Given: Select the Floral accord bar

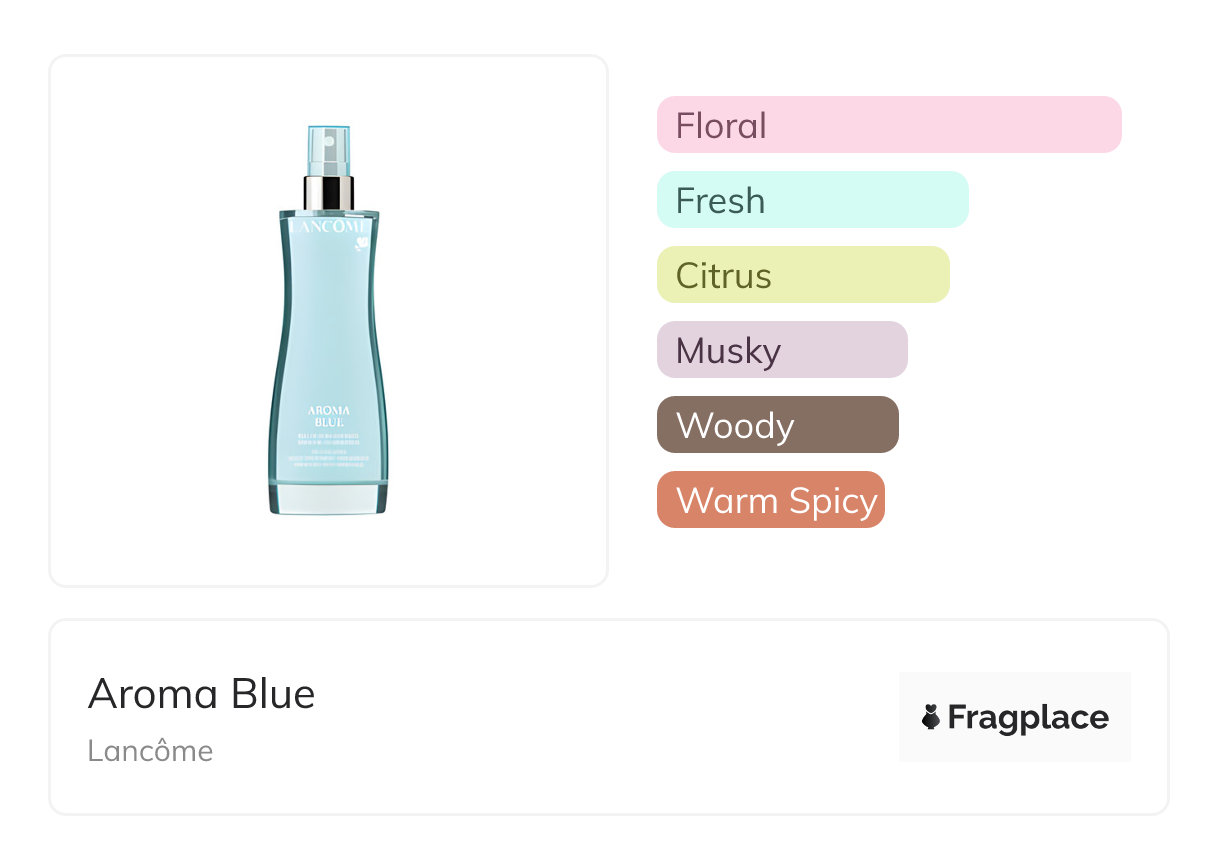Looking at the screenshot, I should [888, 125].
